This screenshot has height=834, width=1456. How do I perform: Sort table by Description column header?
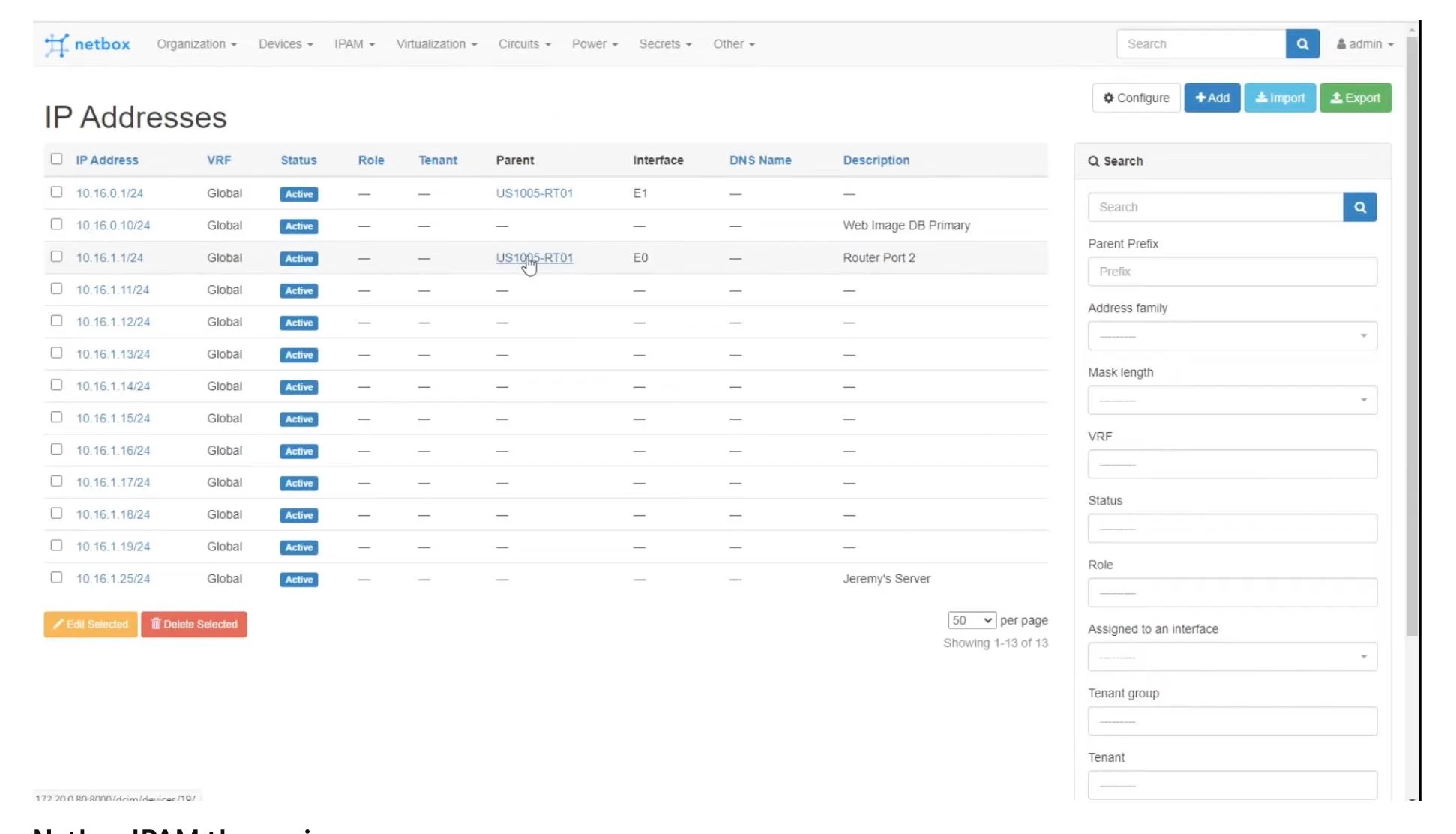[876, 160]
